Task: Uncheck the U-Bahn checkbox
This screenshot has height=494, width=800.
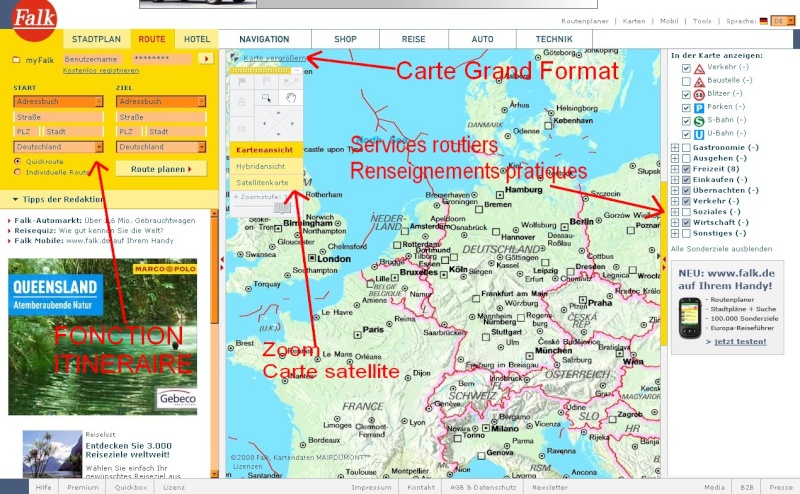Action: 686,134
